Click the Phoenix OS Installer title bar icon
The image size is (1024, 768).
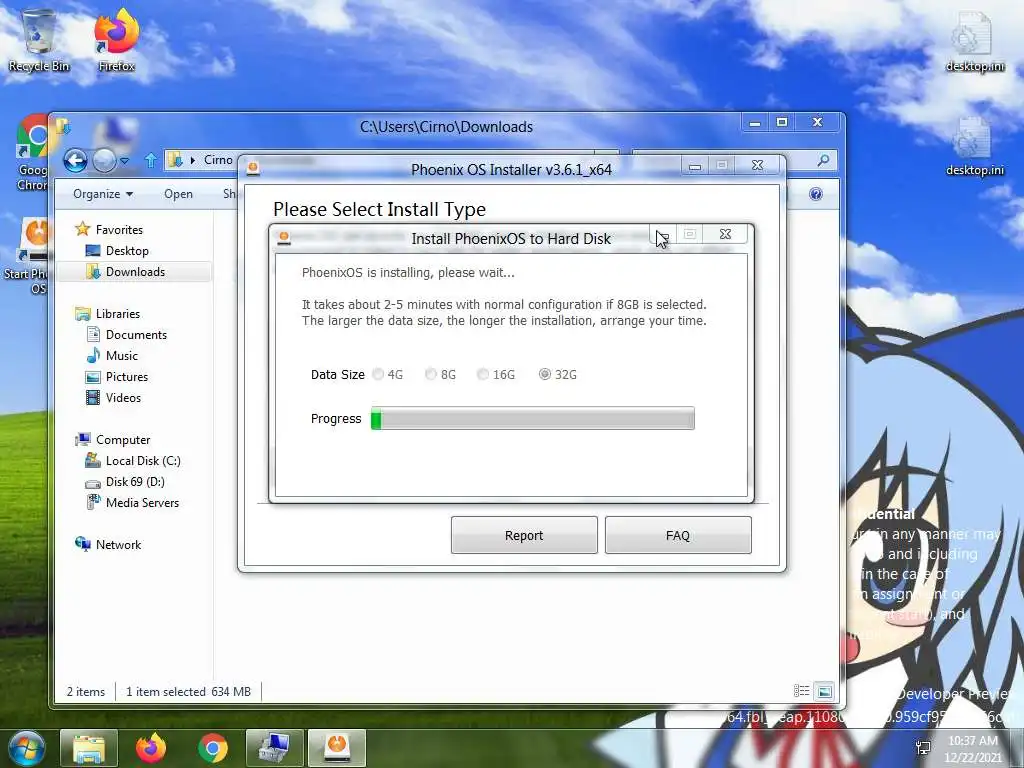point(253,168)
